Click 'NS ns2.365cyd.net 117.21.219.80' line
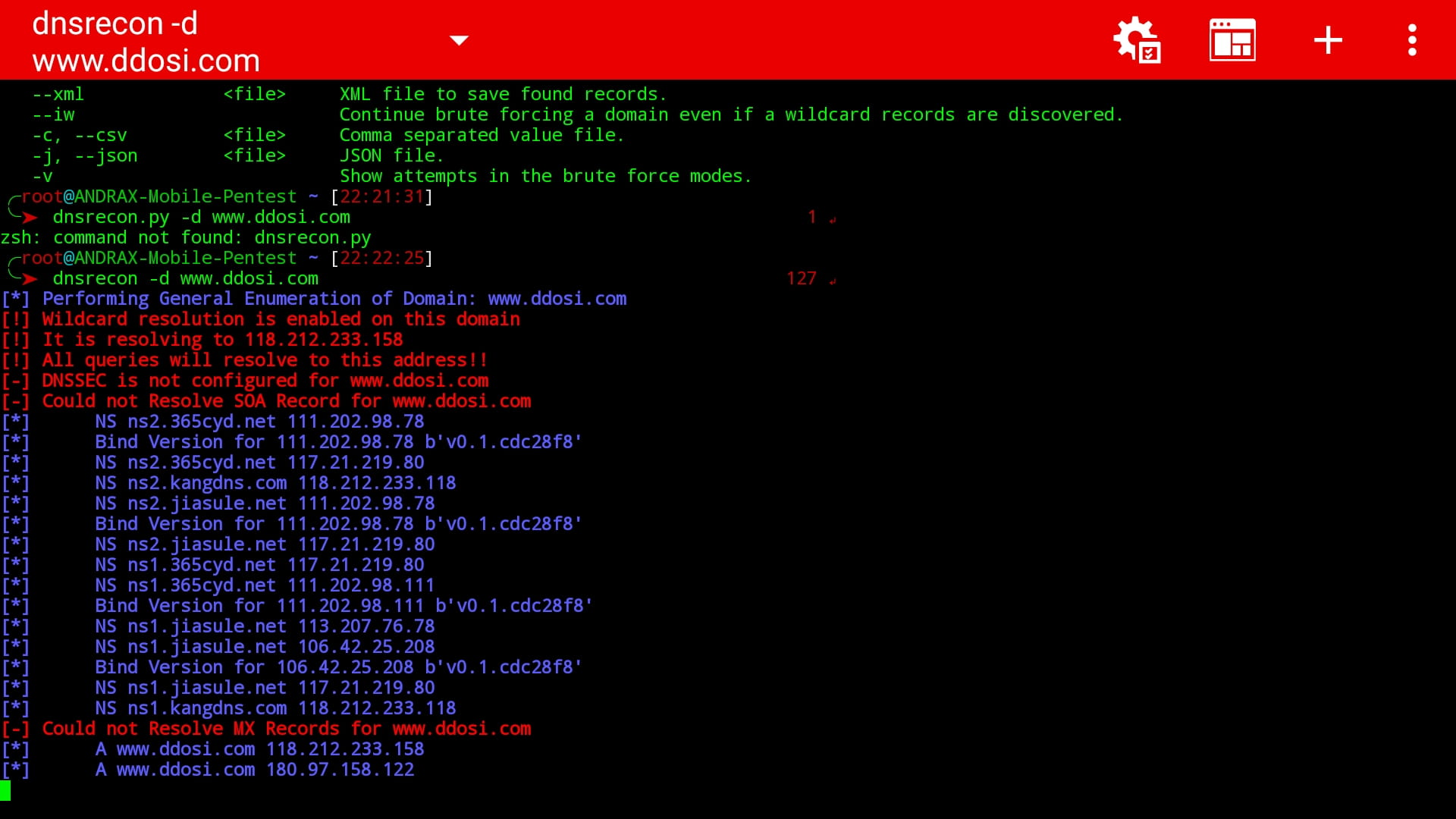The width and height of the screenshot is (1456, 819). [259, 463]
